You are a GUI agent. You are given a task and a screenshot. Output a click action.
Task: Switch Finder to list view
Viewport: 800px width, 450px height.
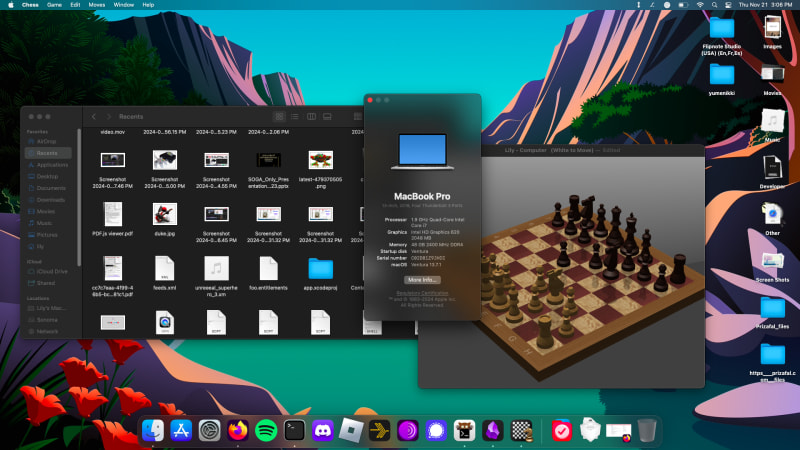coord(296,117)
